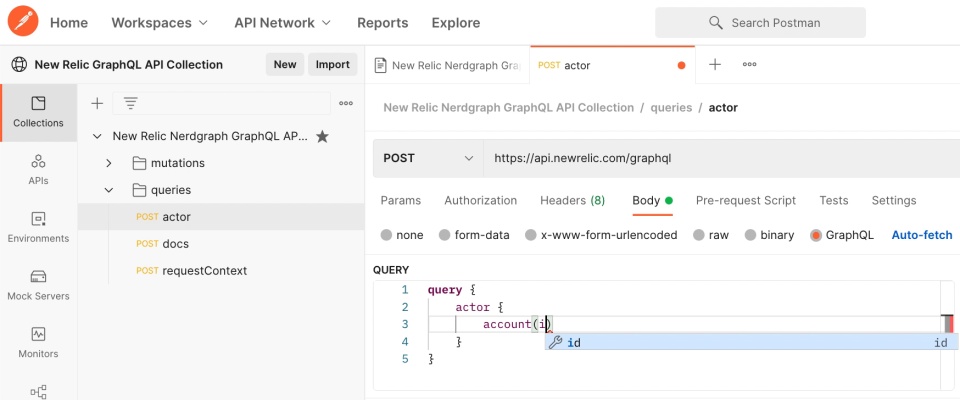The image size is (960, 400).
Task: Open collections panel three-dot options
Action: [x=346, y=104]
